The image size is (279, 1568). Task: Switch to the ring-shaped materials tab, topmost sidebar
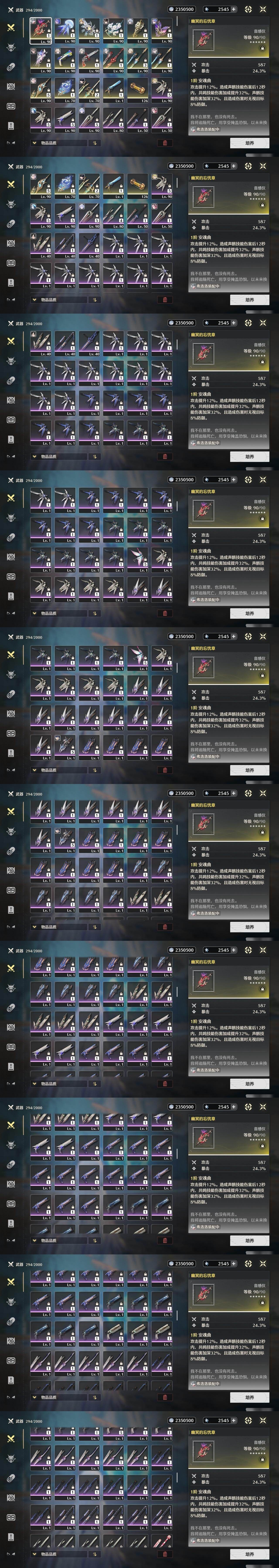pyautogui.click(x=11, y=67)
